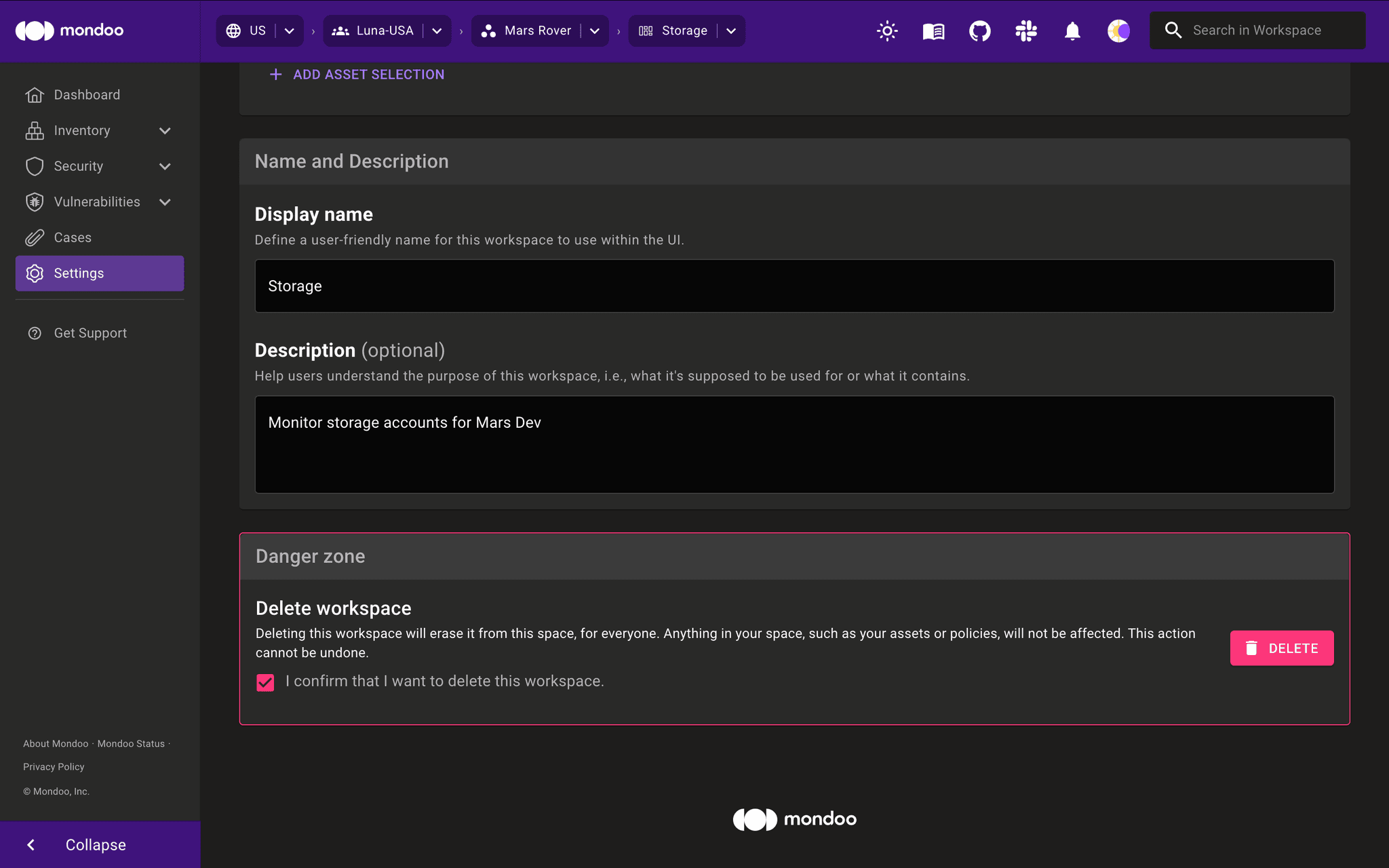Image resolution: width=1389 pixels, height=868 pixels.
Task: Click the Mondoo logo in the top bar
Action: pos(69,31)
